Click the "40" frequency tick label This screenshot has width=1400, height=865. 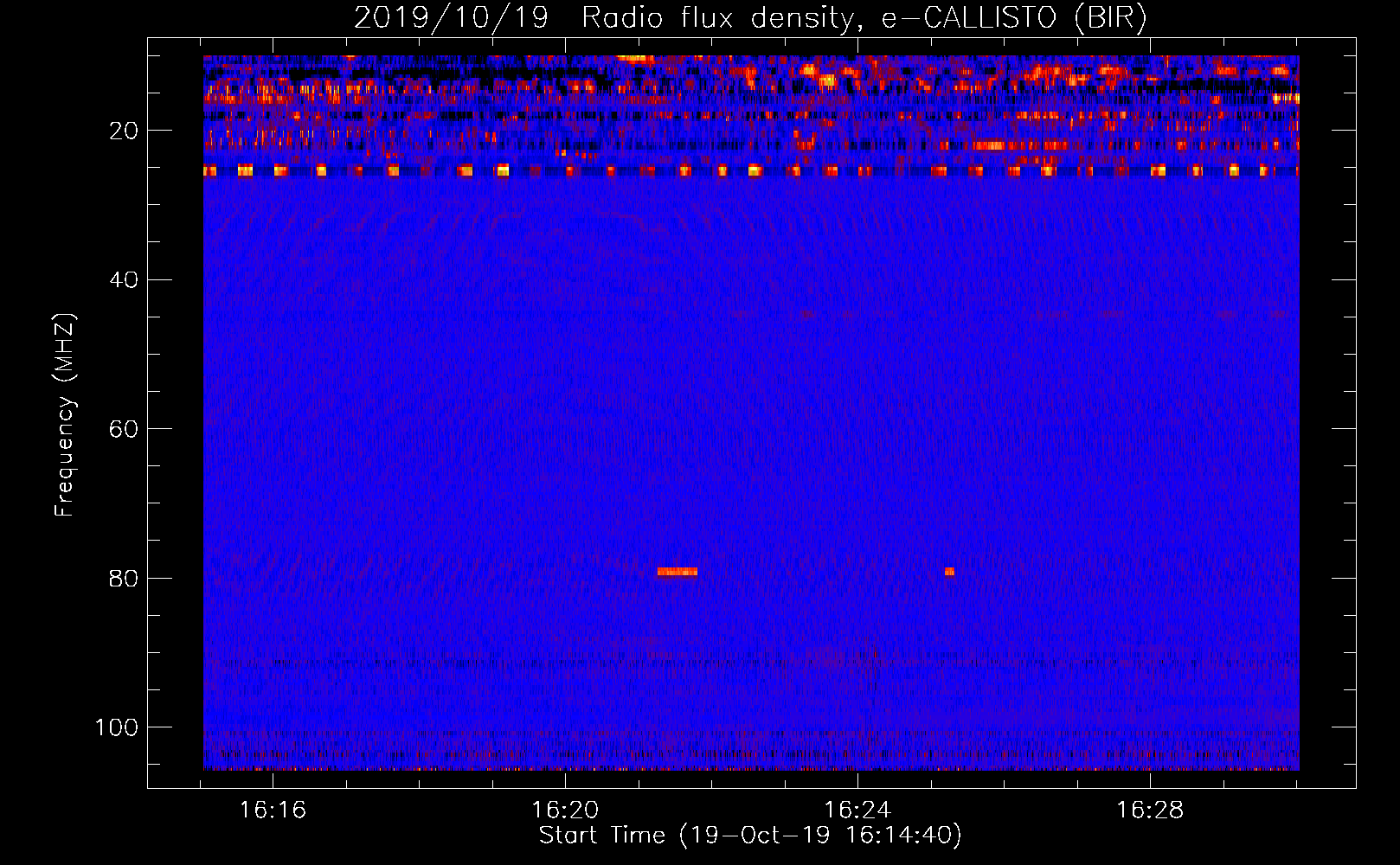click(124, 280)
